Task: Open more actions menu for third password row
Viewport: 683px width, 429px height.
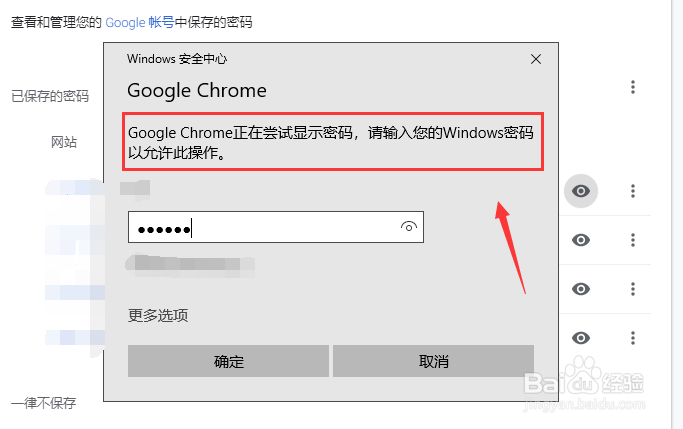Action: point(633,289)
